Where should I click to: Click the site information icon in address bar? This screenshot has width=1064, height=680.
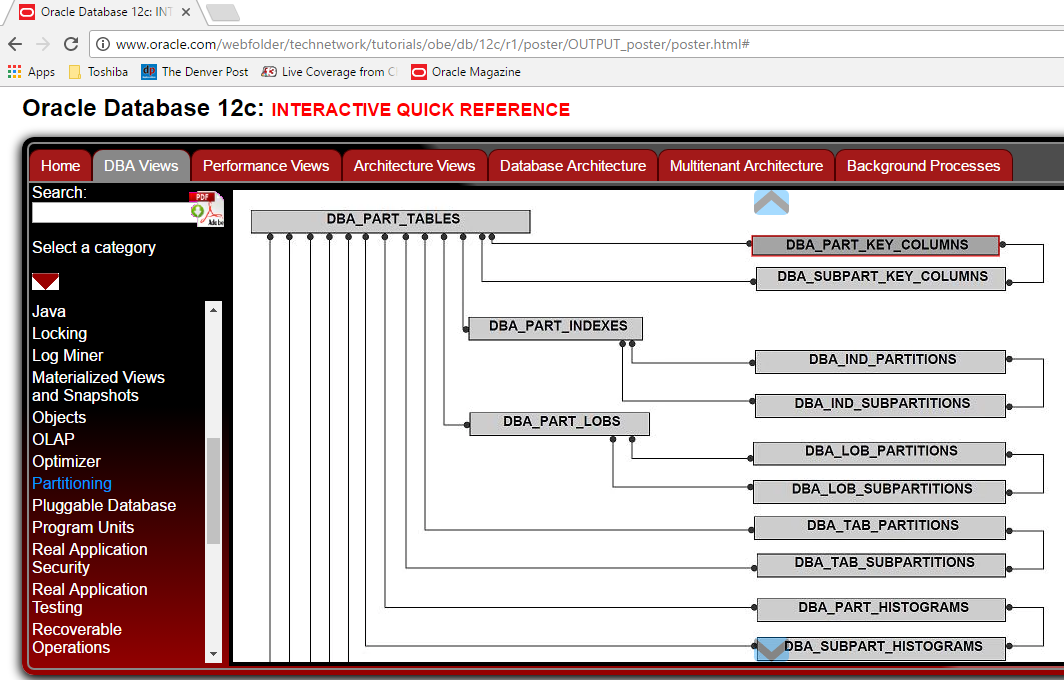pos(102,44)
